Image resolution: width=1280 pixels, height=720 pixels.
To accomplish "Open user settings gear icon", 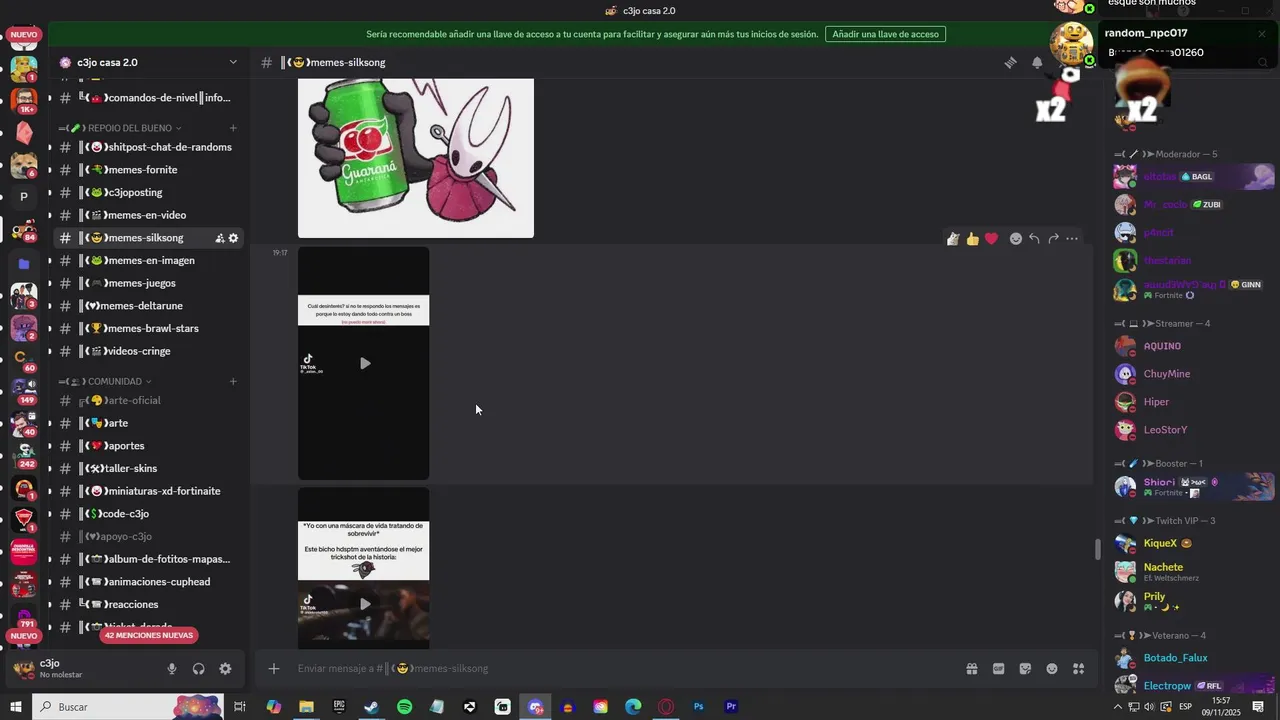I will (x=225, y=669).
